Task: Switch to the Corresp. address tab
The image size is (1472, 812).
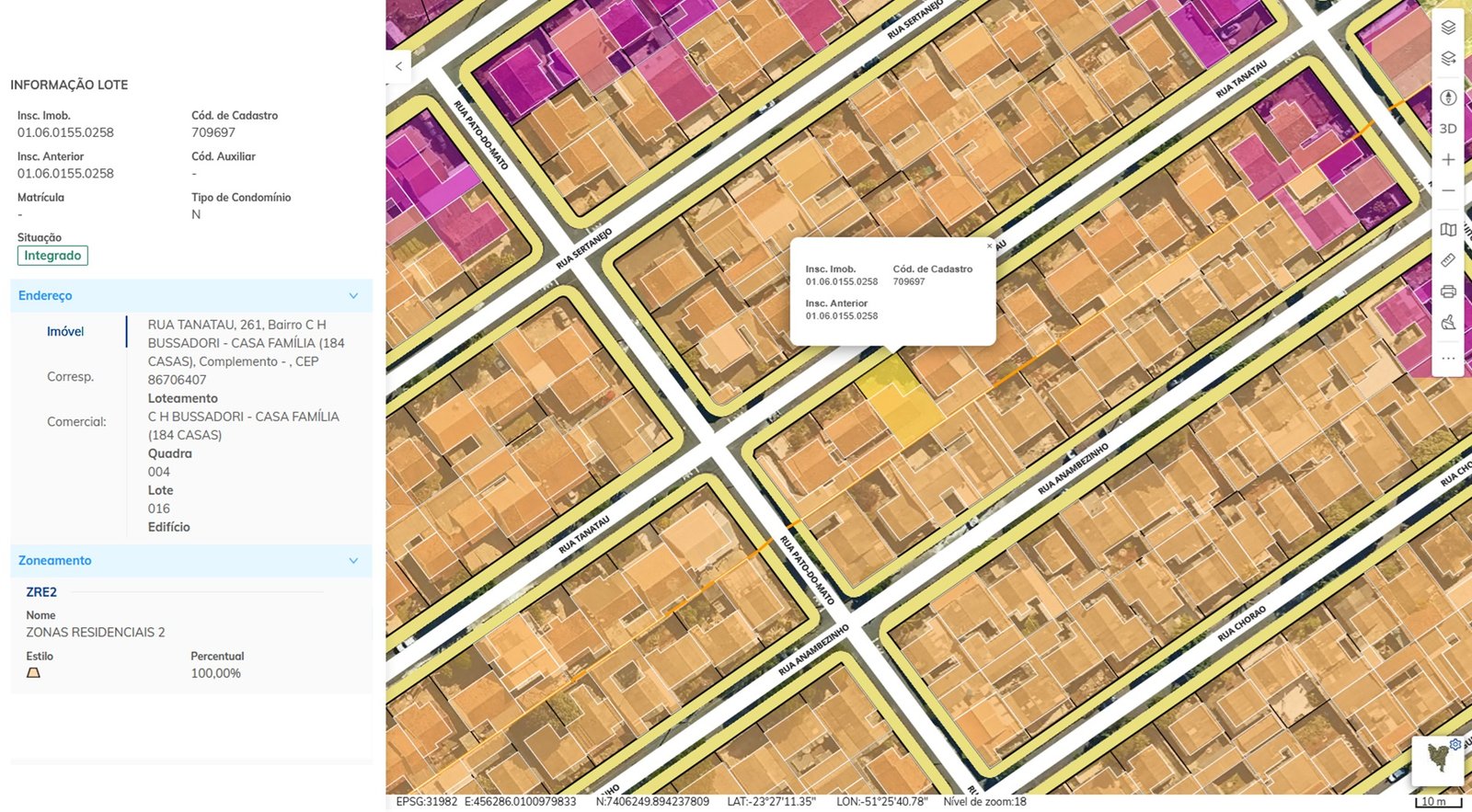Action: [x=70, y=377]
